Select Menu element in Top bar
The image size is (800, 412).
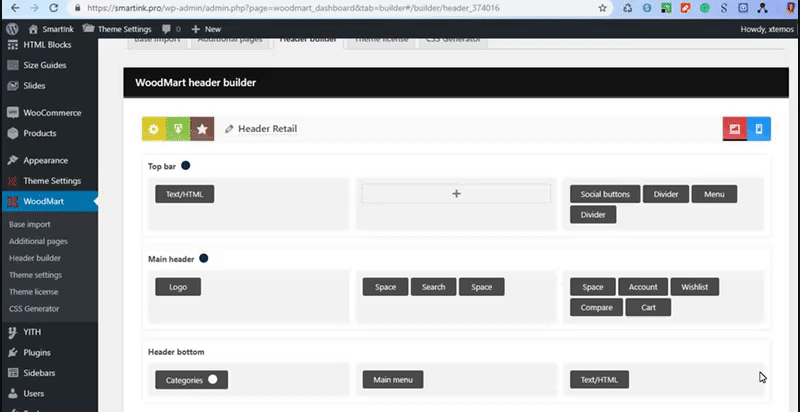[714, 194]
